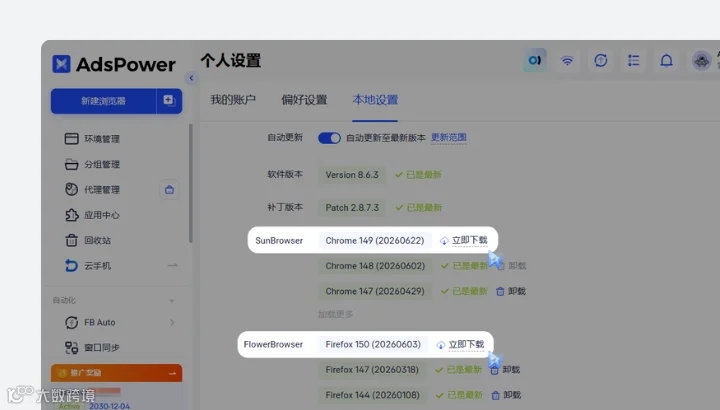
Task: Collapse the sidebar with the chevron button
Action: (x=191, y=78)
